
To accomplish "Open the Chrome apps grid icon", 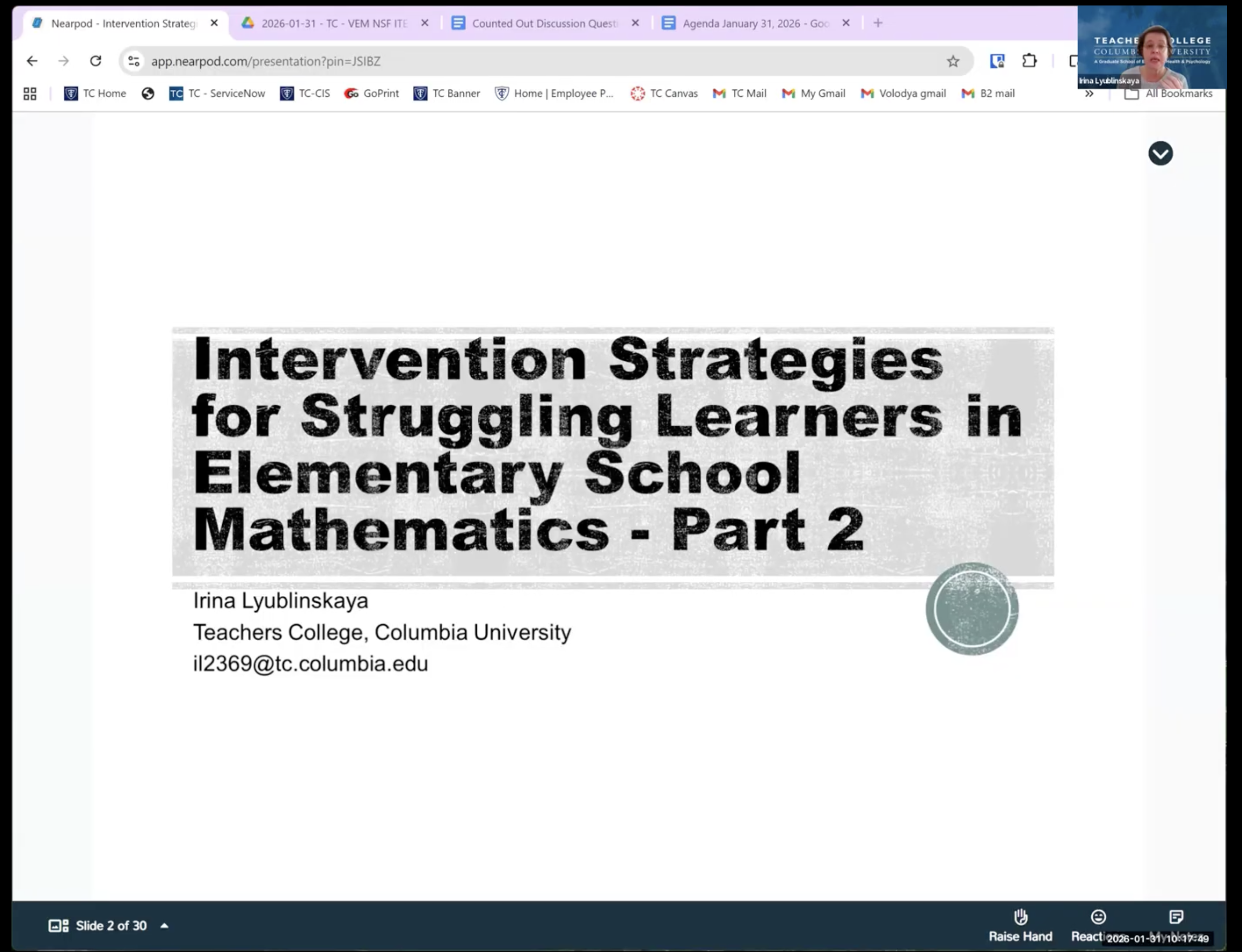I will pyautogui.click(x=30, y=93).
